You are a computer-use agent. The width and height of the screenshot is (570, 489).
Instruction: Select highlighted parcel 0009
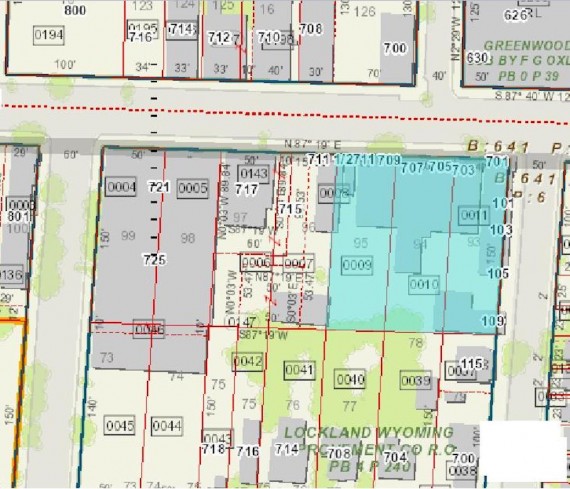(357, 265)
